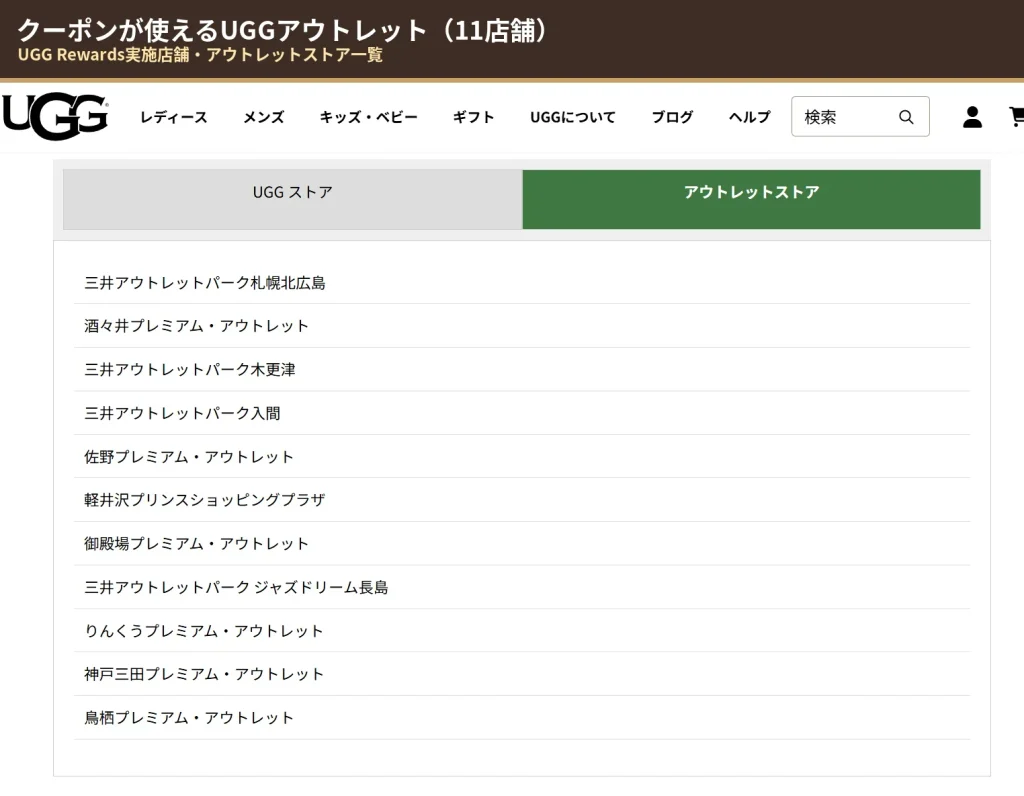This screenshot has height=796, width=1024.
Task: Select 三井アウトレットパーク入間 store
Action: click(x=522, y=413)
